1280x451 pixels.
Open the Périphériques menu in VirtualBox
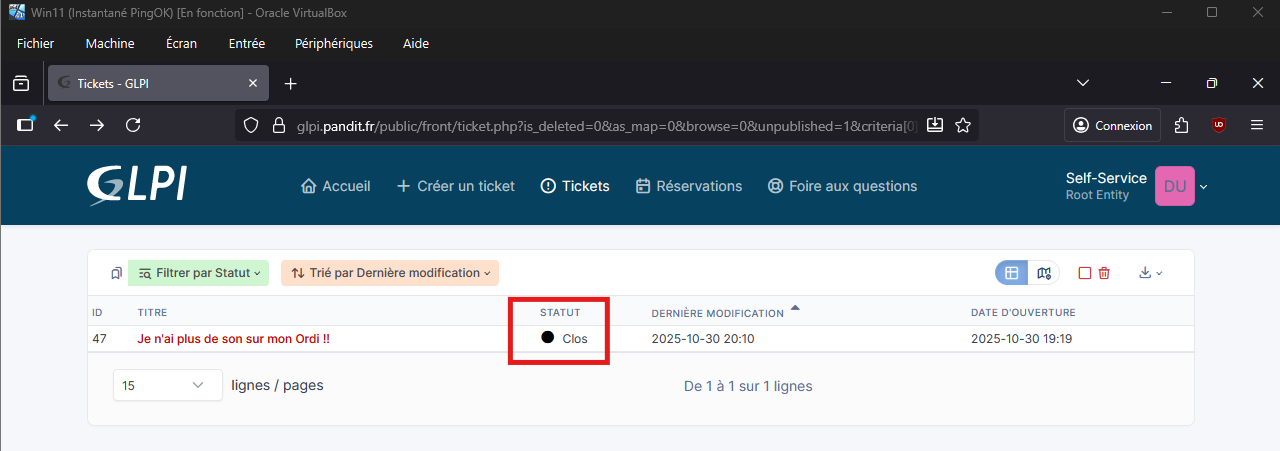click(333, 43)
